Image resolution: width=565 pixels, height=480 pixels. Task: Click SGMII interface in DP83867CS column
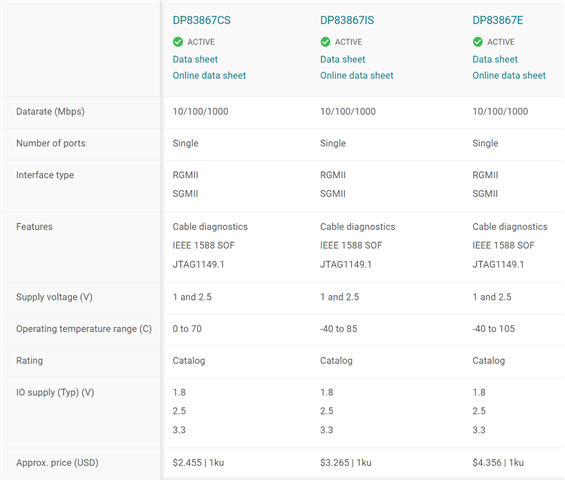click(x=185, y=194)
